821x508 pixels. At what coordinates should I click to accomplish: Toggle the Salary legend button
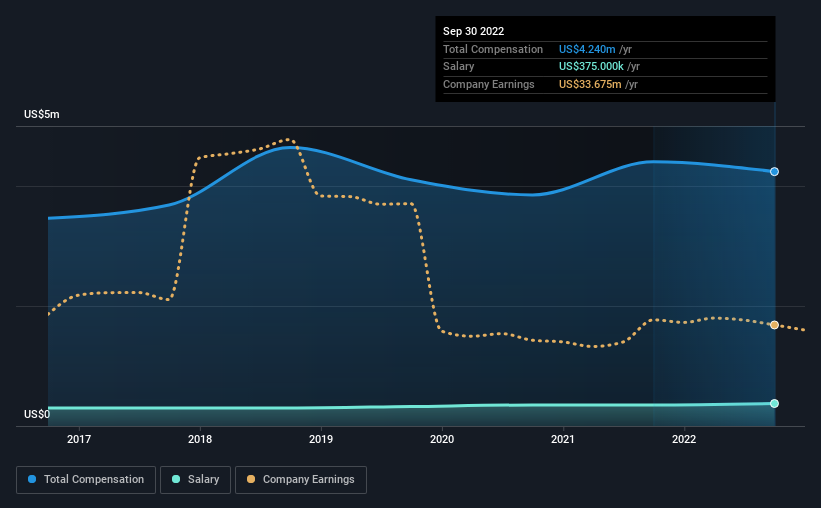coord(195,479)
